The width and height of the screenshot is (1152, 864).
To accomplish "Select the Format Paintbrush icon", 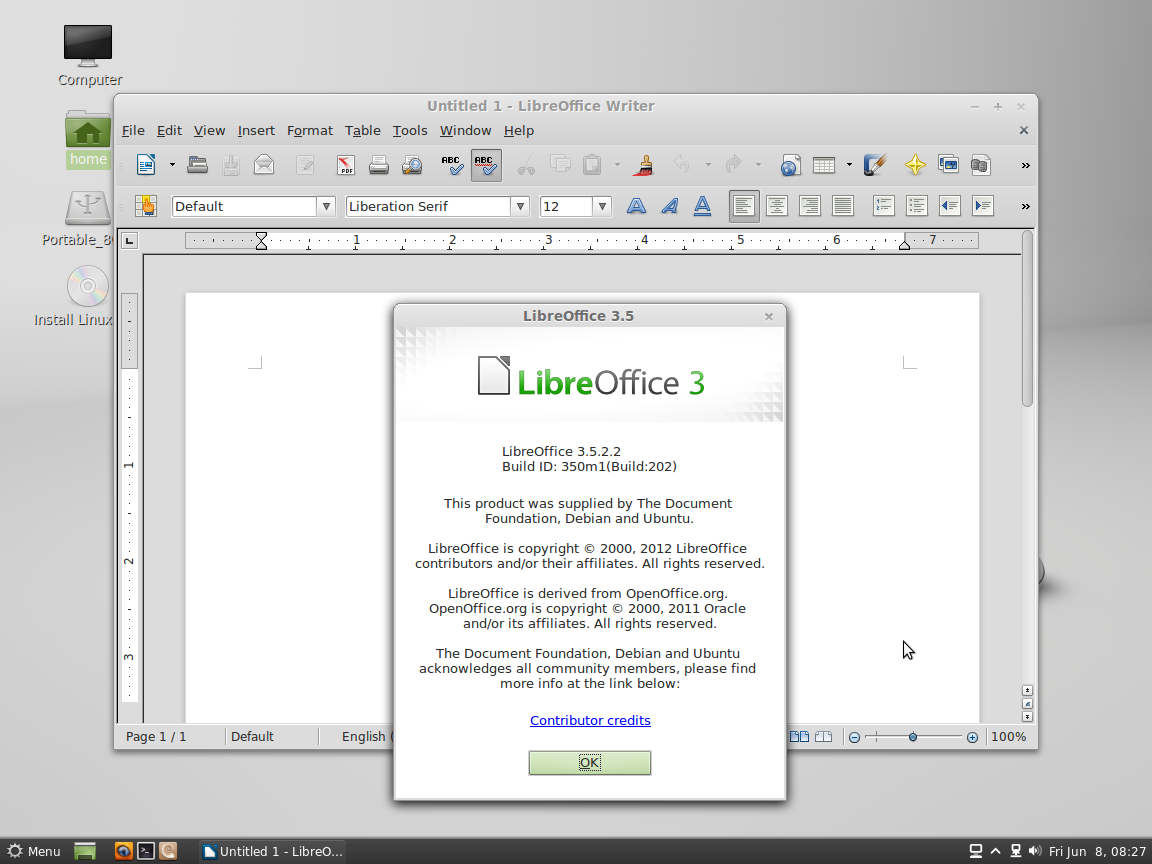I will tap(645, 165).
